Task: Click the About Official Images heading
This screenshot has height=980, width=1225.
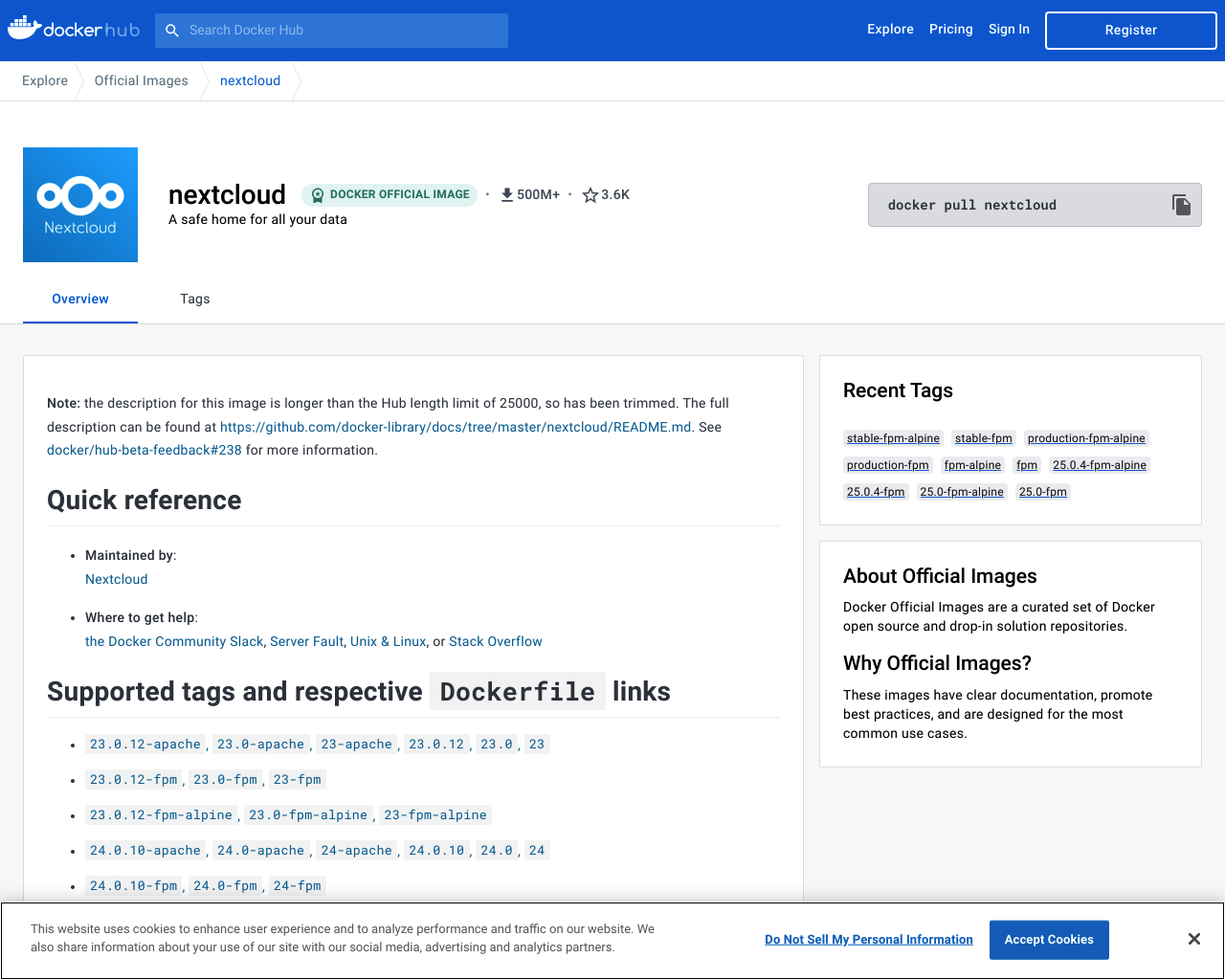Action: 940,576
